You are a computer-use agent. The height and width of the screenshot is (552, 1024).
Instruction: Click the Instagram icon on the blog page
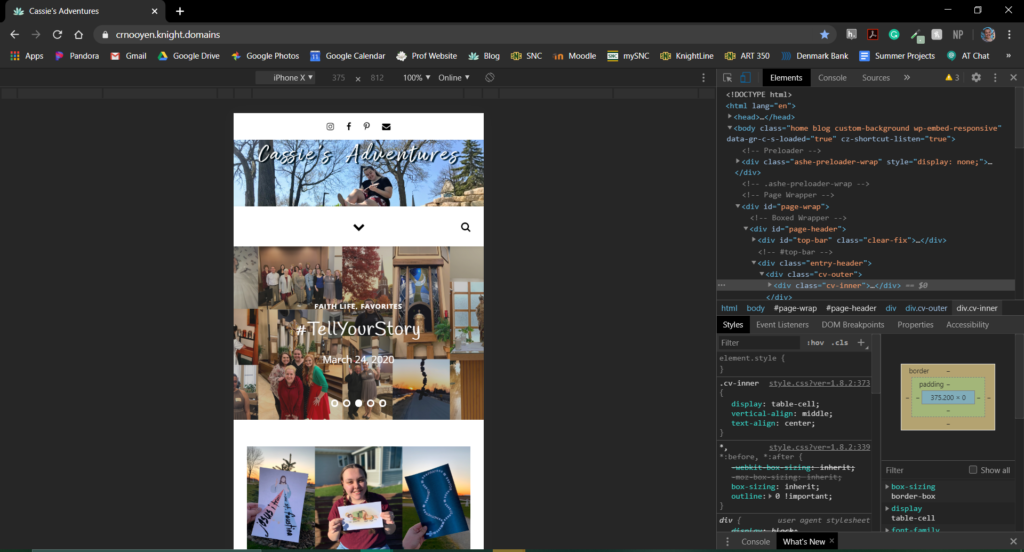330,126
